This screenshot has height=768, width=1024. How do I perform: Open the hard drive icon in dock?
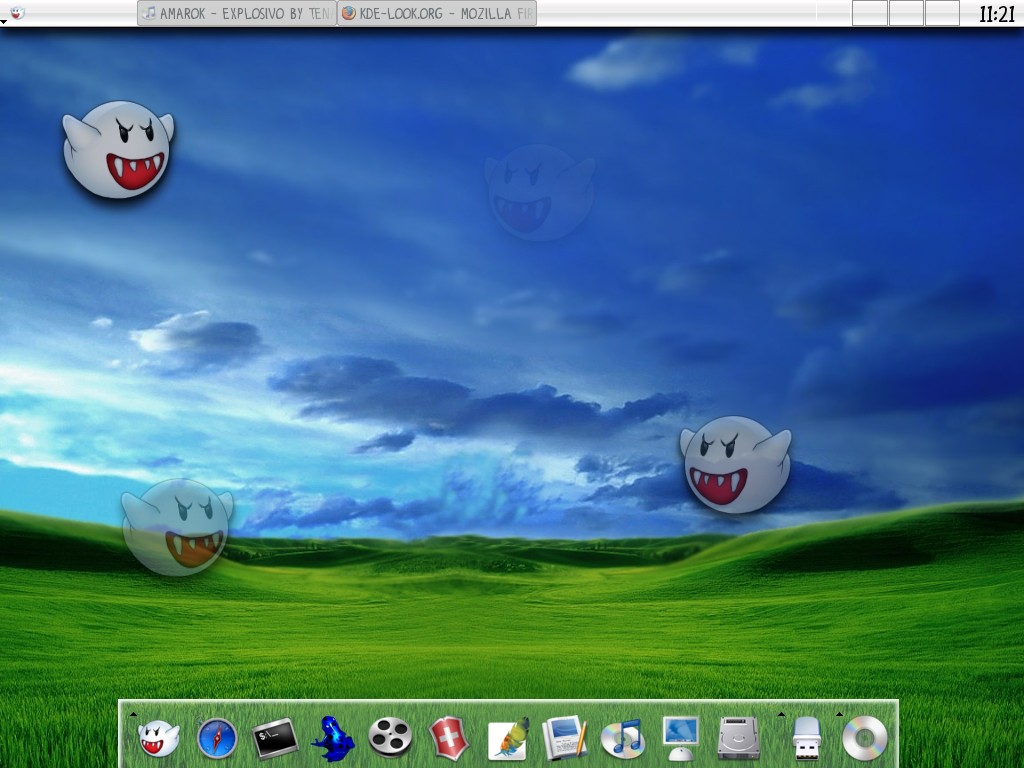click(x=739, y=739)
